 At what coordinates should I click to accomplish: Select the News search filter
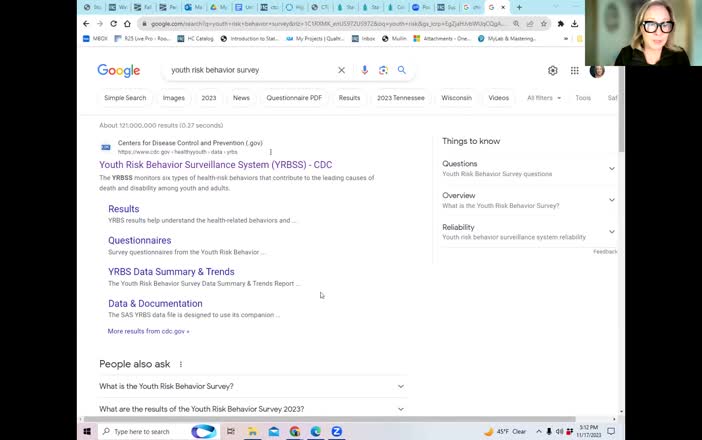(241, 98)
